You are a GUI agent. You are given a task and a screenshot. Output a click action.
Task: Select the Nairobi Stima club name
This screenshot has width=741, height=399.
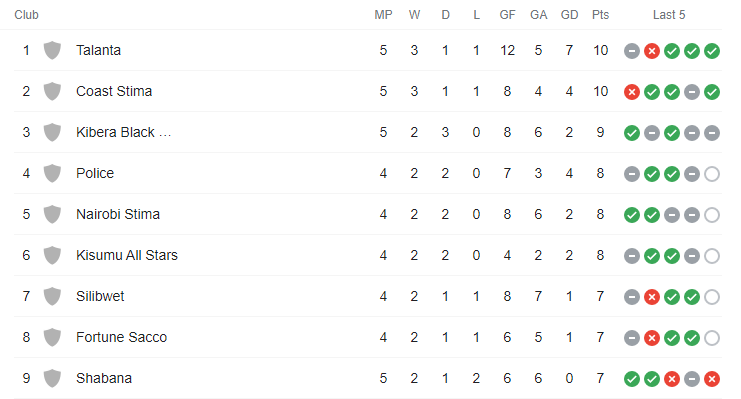(118, 214)
